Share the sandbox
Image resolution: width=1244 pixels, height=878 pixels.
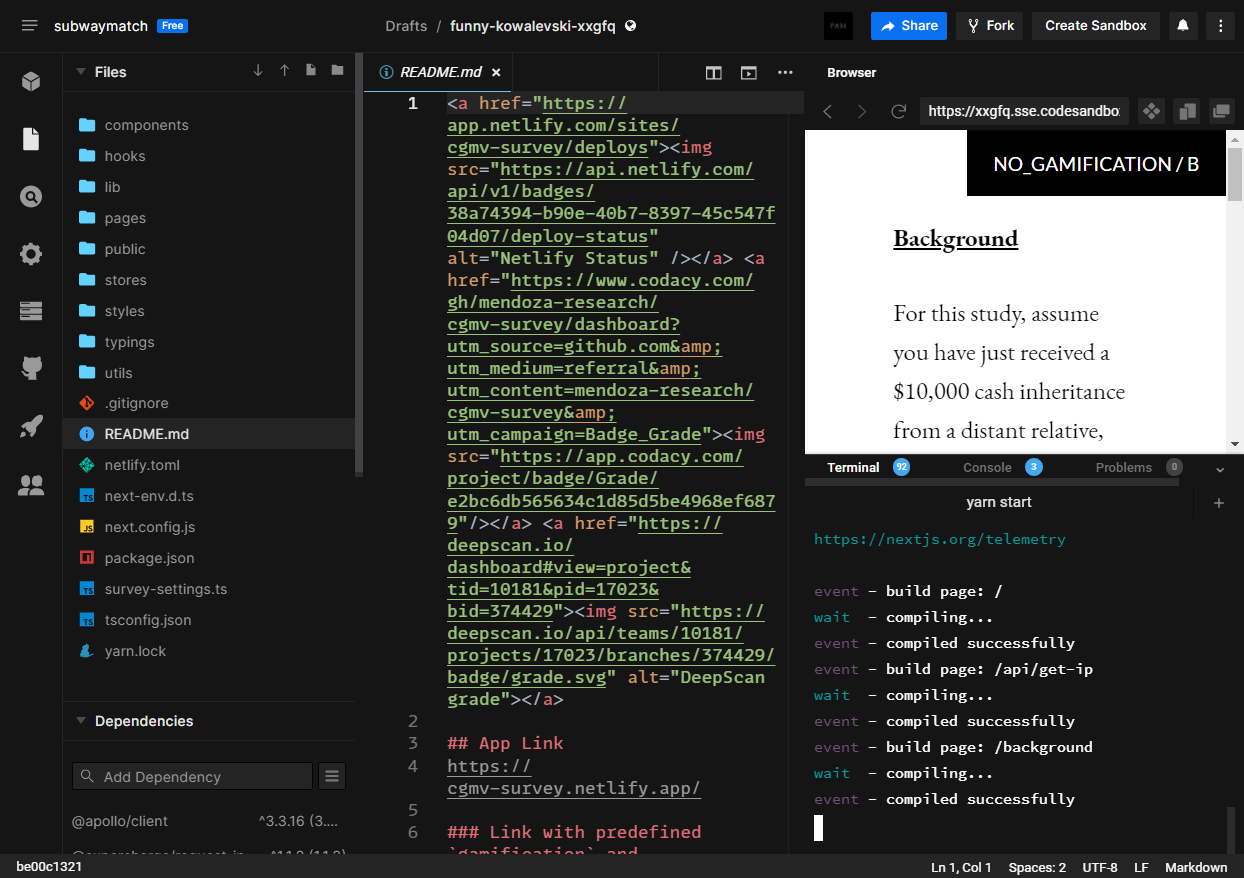pos(908,25)
